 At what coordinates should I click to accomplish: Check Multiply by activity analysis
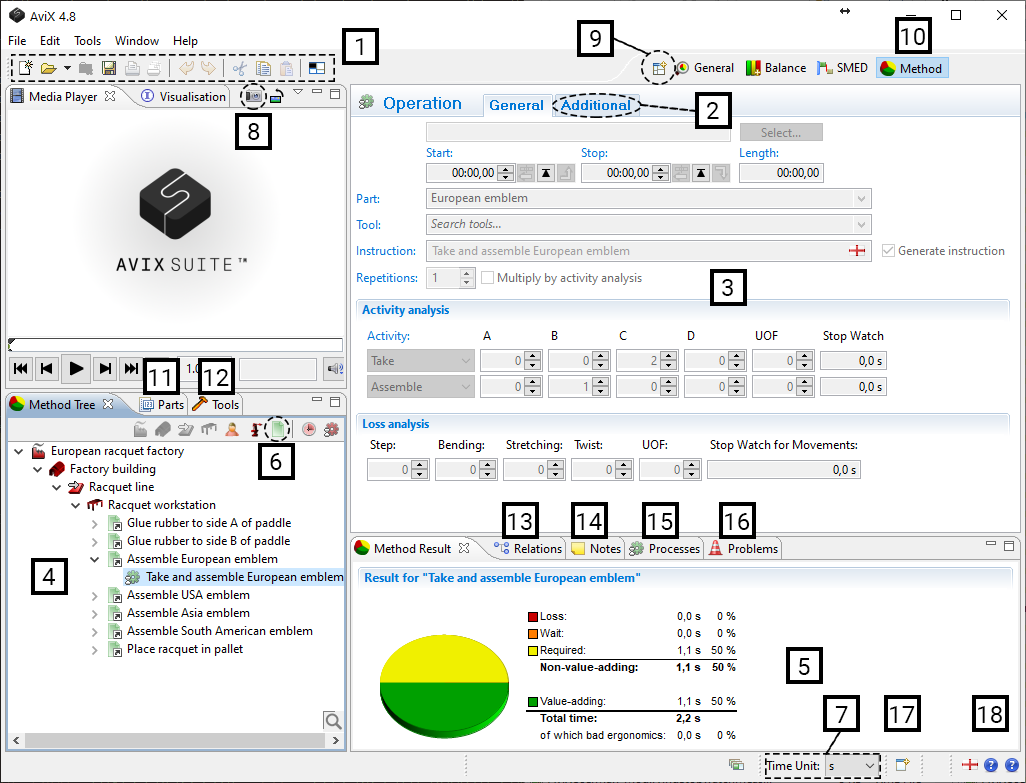(487, 277)
